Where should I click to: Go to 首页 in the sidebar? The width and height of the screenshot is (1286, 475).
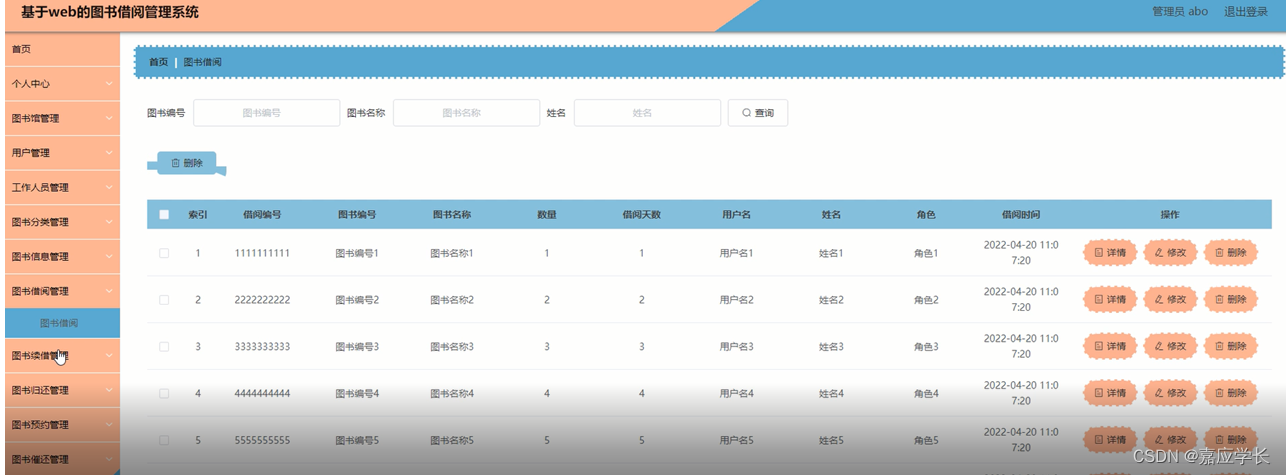click(60, 49)
